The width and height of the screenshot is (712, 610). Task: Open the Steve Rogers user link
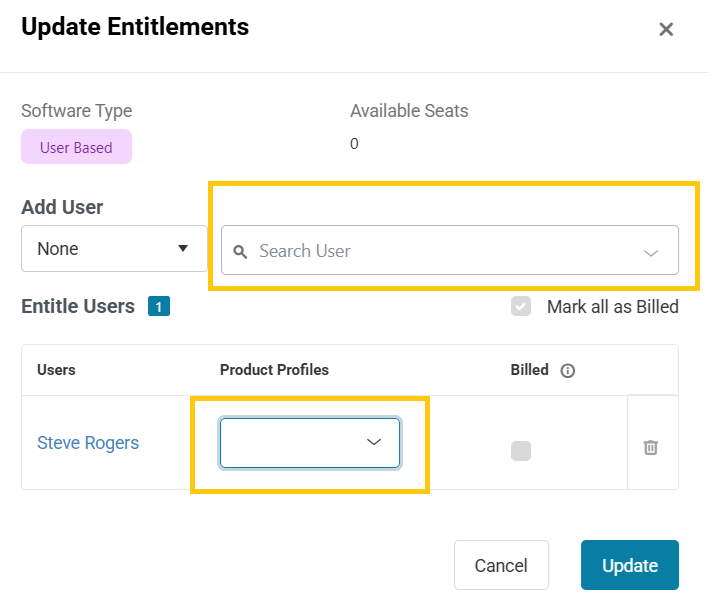click(88, 443)
